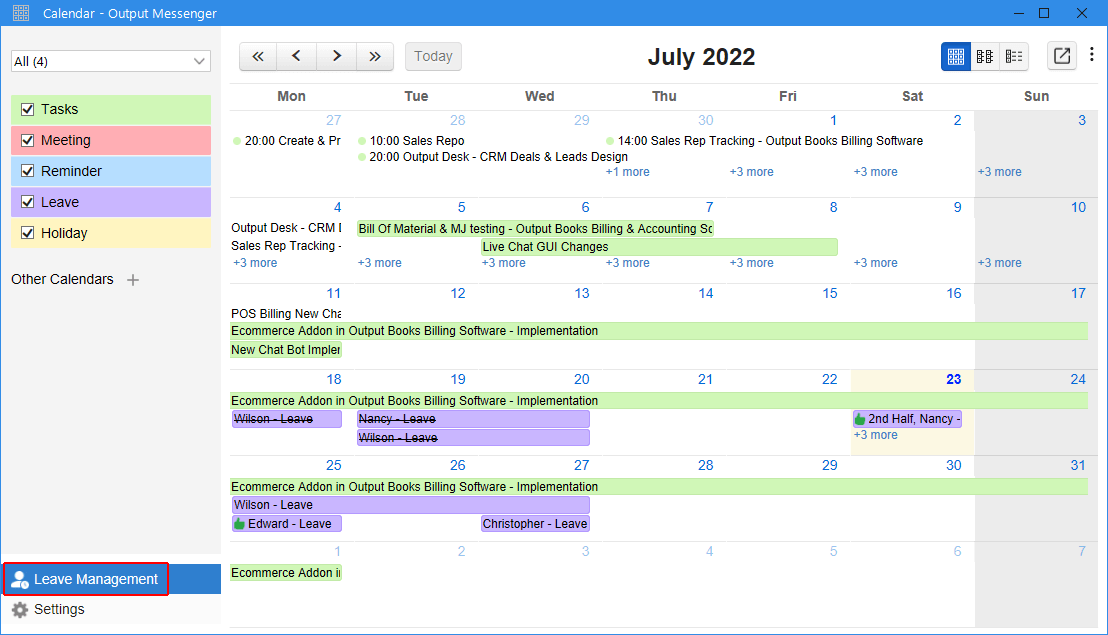
Task: Open 20:00 Create & Pr event
Action: [287, 141]
